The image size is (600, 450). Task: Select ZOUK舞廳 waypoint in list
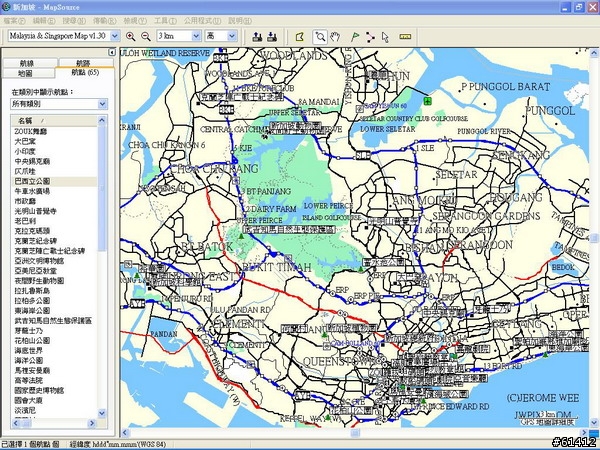(31, 132)
